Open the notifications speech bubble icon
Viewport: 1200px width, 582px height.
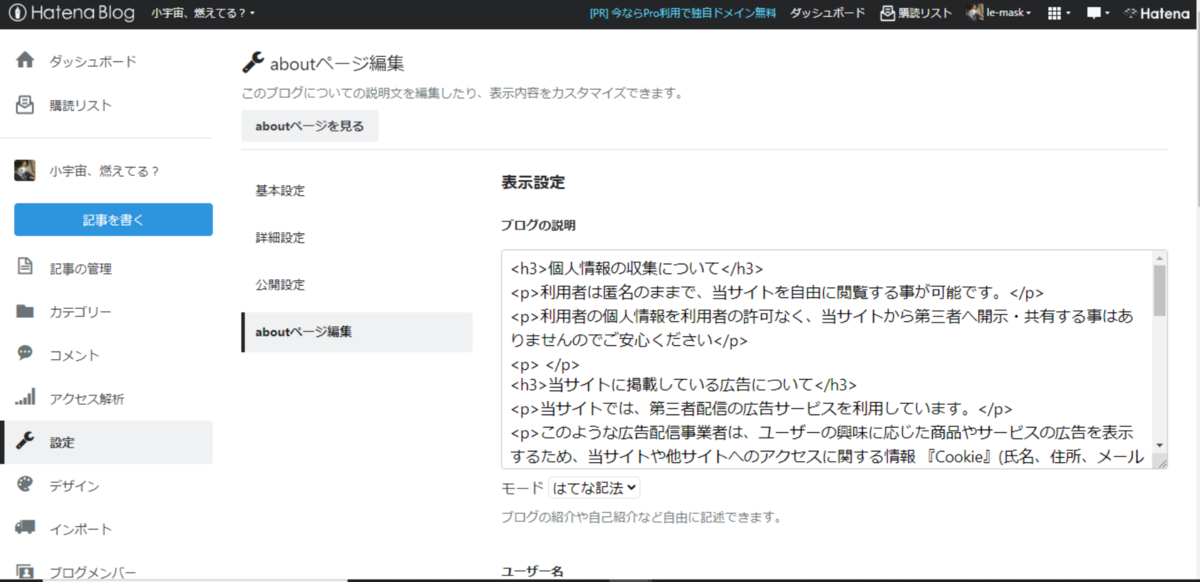click(x=1098, y=13)
